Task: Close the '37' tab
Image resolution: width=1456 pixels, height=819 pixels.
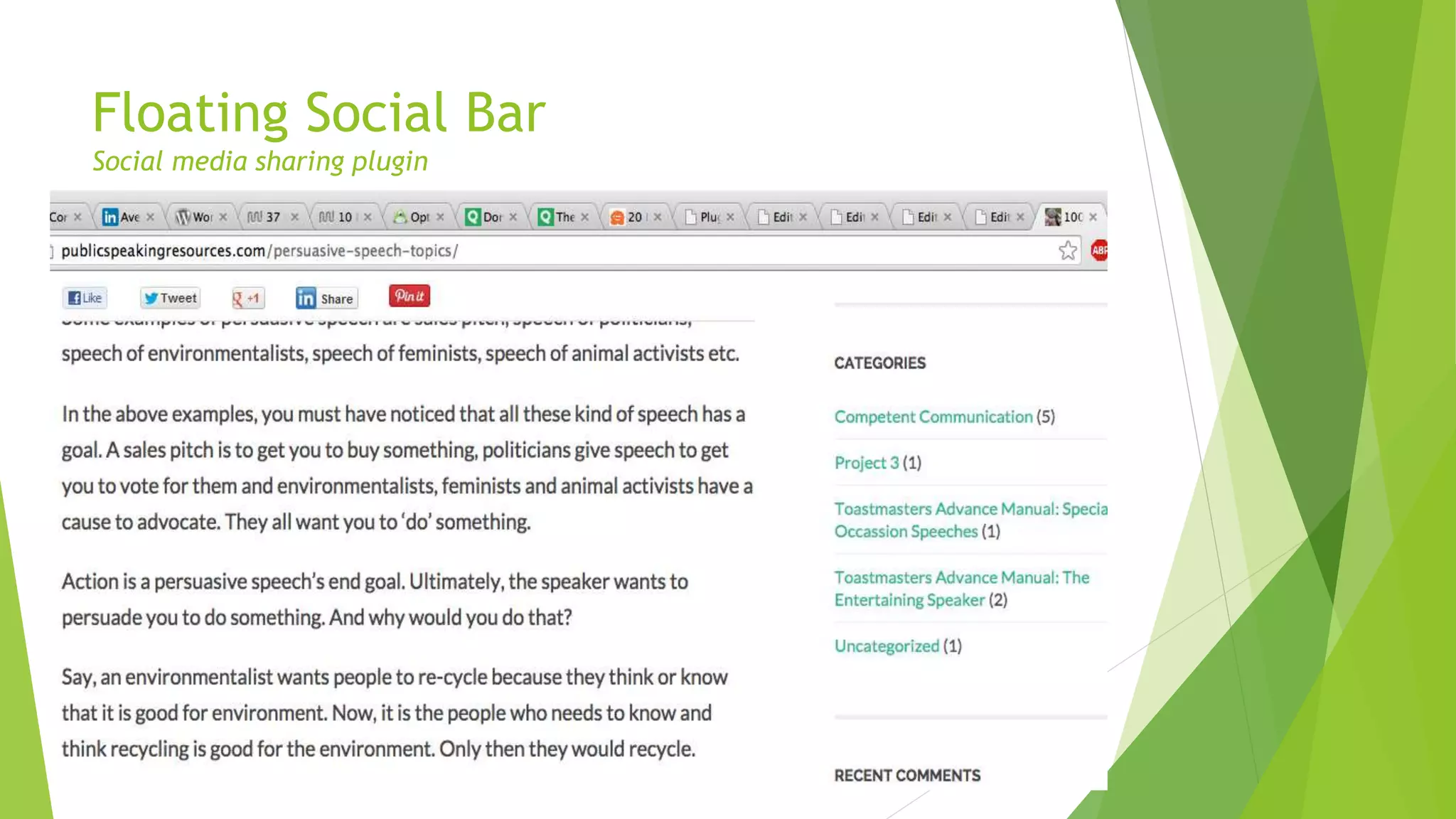Action: (295, 217)
